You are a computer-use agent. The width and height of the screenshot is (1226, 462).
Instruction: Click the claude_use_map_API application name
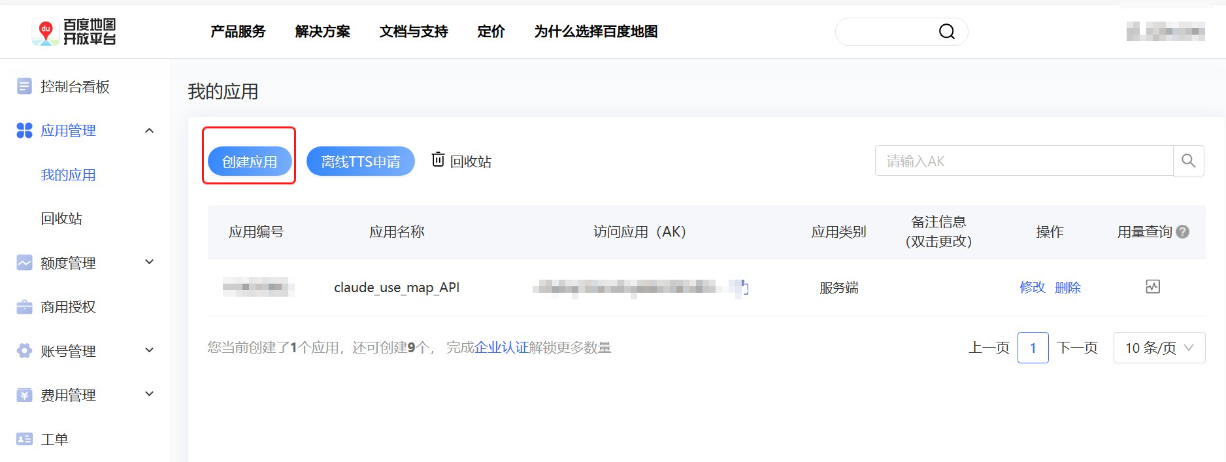point(397,288)
